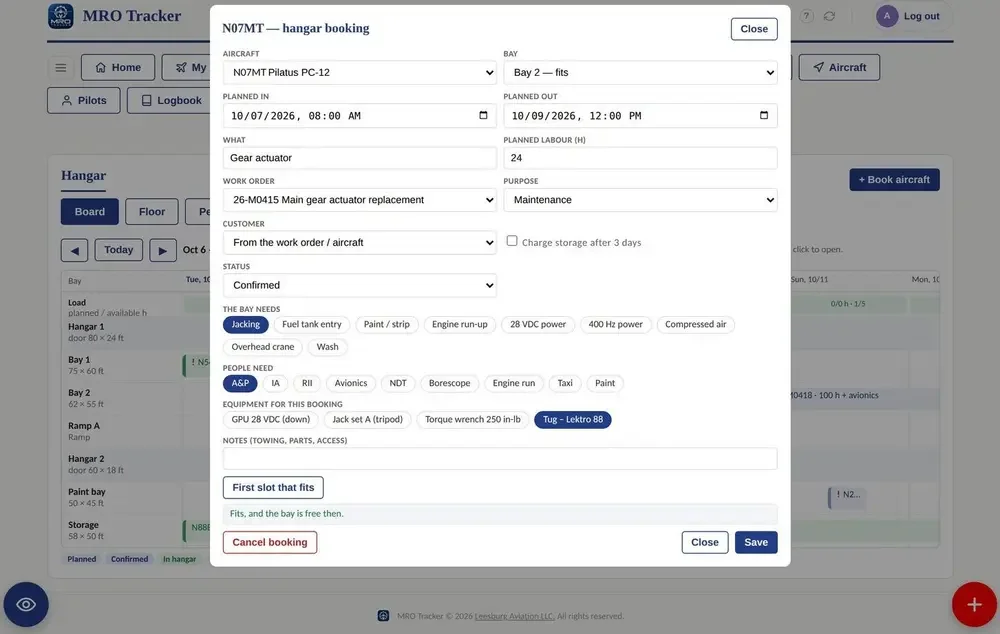Deselect the Jacking bay need chip
Screen dimensions: 1000x634
pos(246,324)
